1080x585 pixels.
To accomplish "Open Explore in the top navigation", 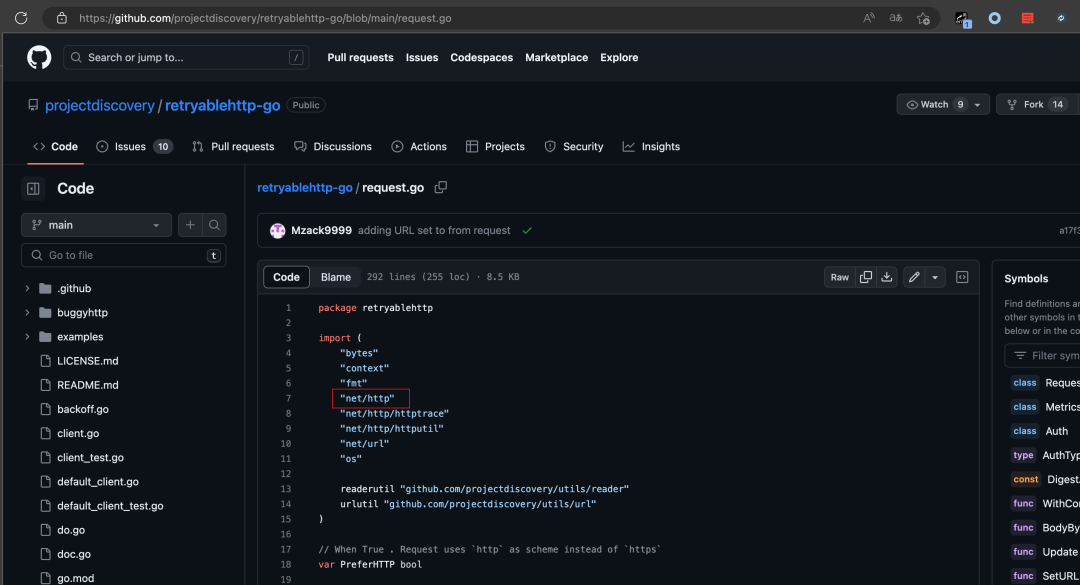I will (619, 58).
